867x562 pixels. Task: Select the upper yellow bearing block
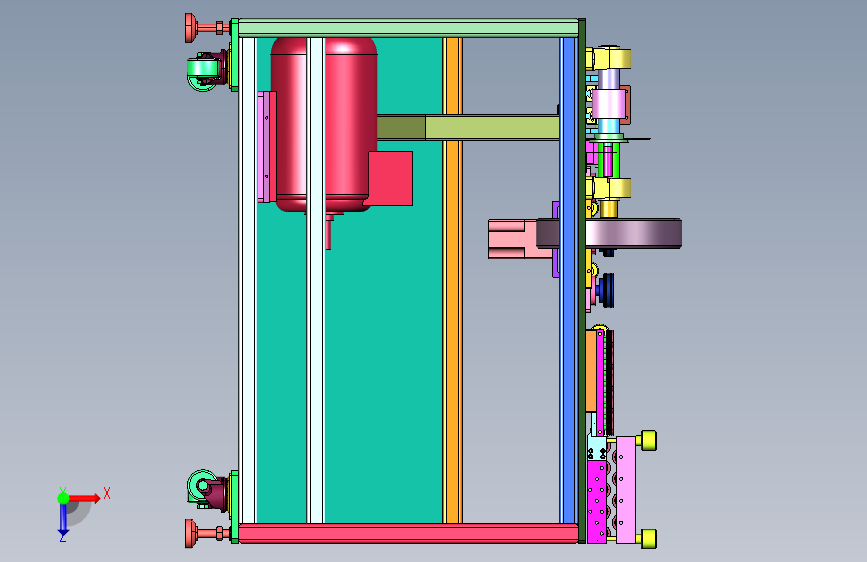click(613, 58)
